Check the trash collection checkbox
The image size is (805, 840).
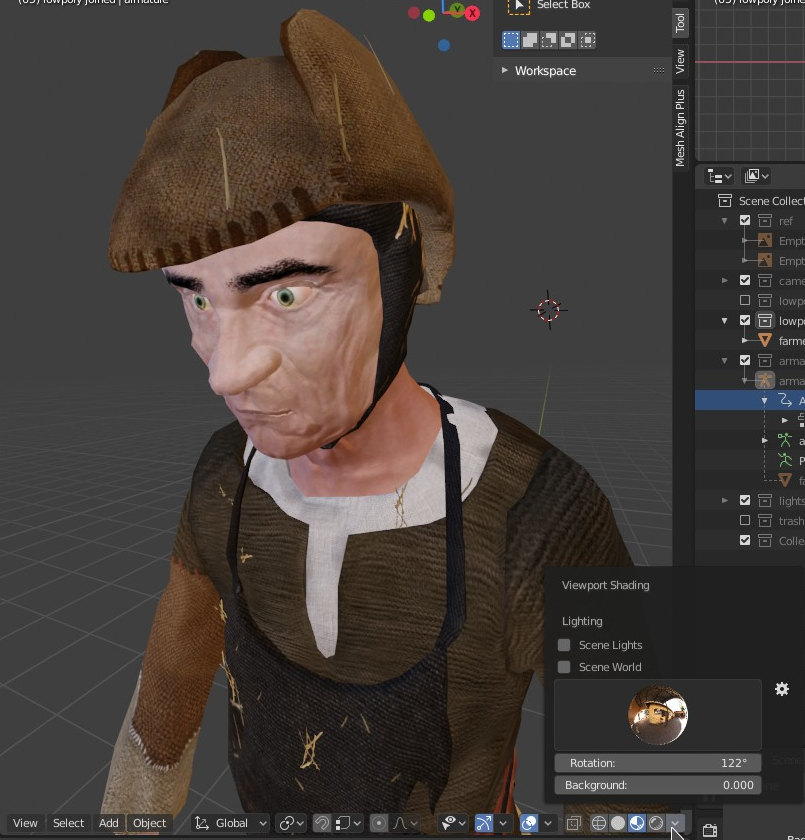coord(744,520)
